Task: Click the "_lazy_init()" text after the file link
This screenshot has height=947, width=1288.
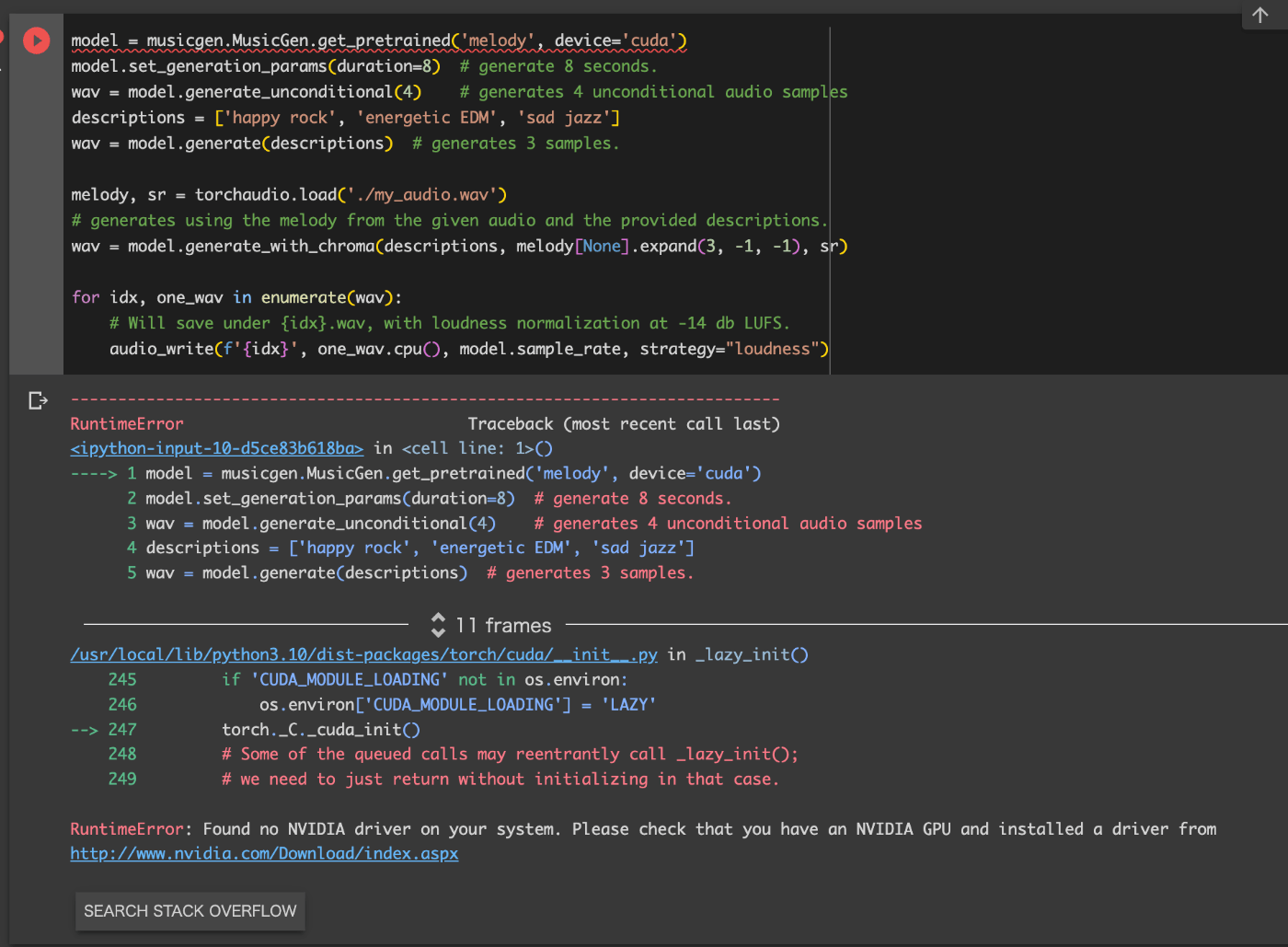Action: point(752,654)
